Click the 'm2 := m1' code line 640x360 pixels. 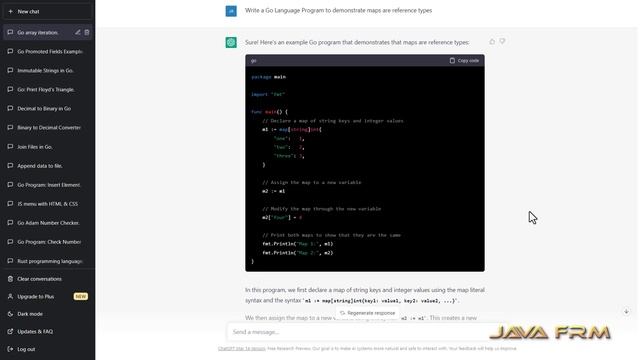274,191
